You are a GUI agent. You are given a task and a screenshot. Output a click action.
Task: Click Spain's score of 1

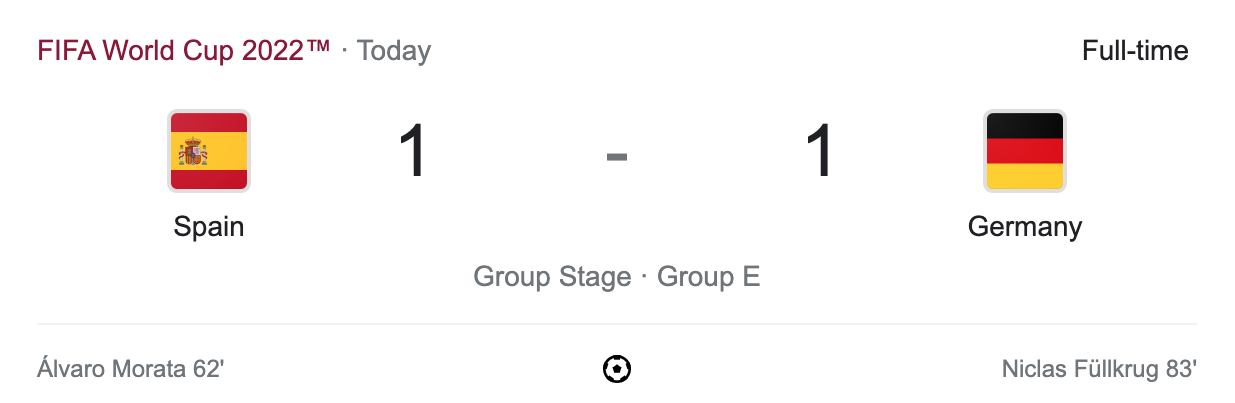[413, 152]
